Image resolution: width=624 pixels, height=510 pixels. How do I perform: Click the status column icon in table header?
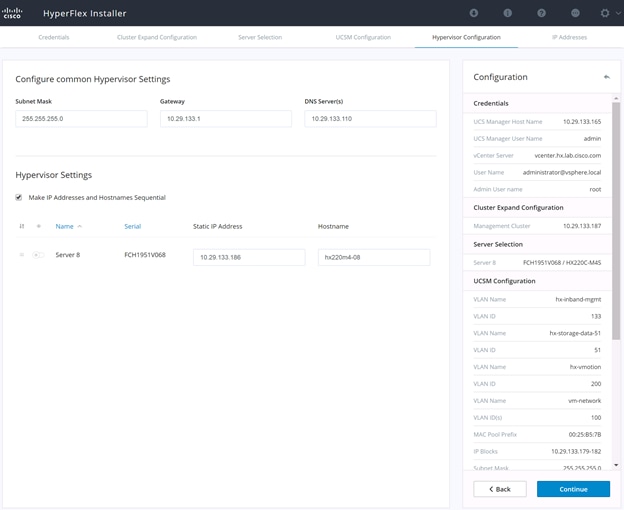[39, 226]
